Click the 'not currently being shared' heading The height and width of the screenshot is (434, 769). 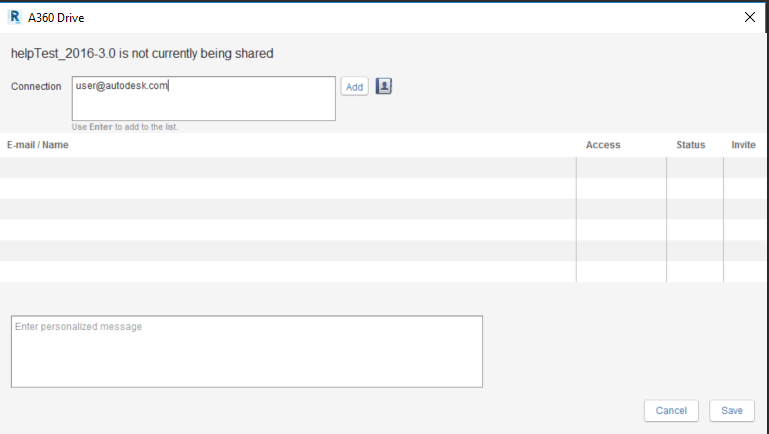coord(142,53)
